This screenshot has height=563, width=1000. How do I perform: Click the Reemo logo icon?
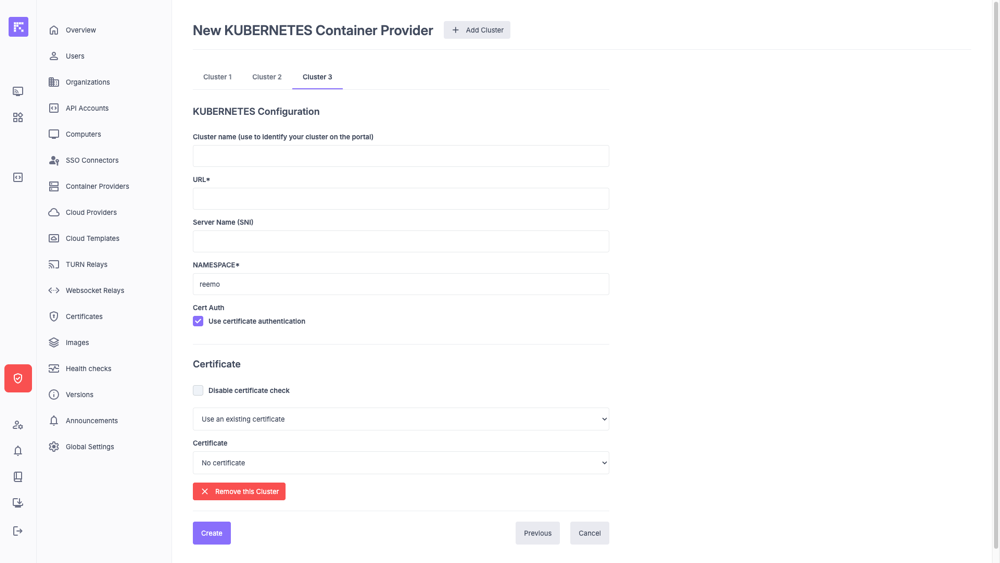point(18,27)
